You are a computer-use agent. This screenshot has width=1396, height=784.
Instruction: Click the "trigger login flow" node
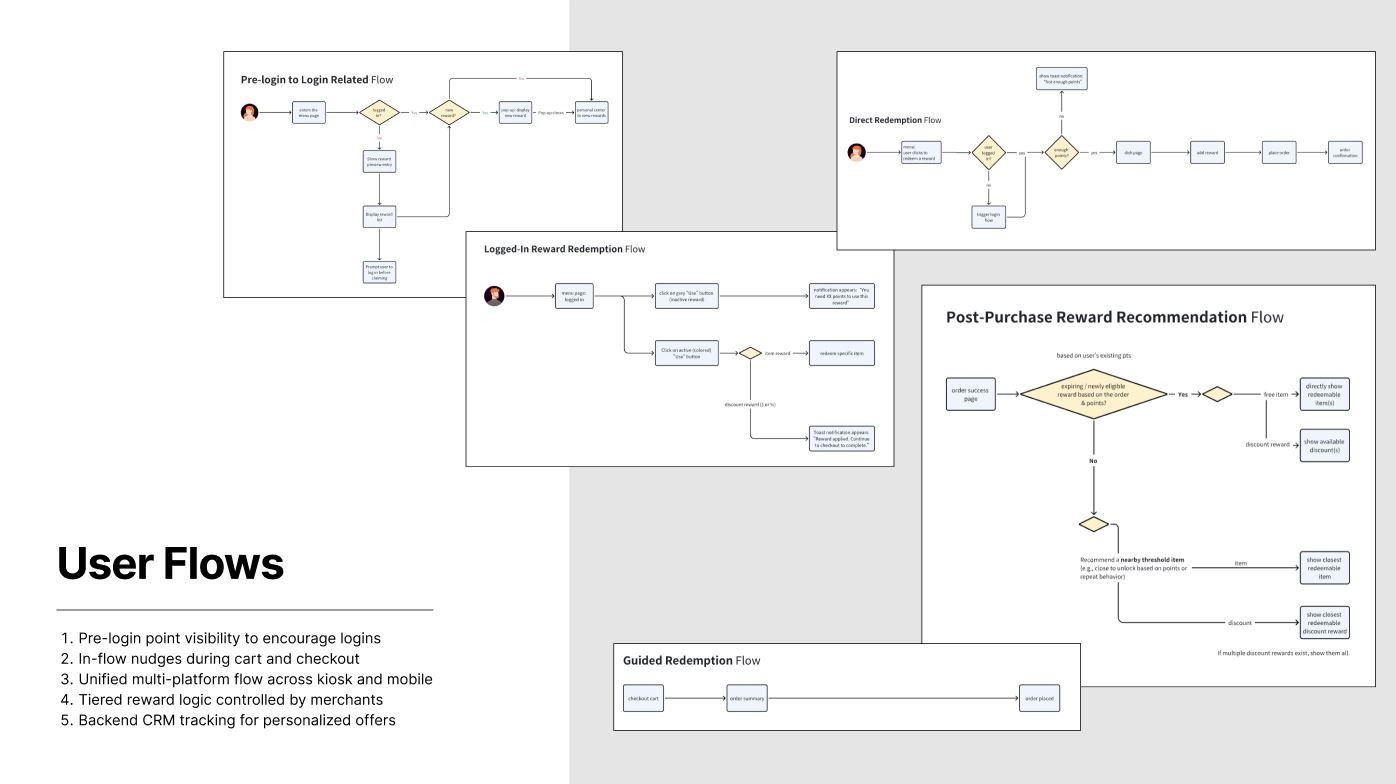[988, 217]
